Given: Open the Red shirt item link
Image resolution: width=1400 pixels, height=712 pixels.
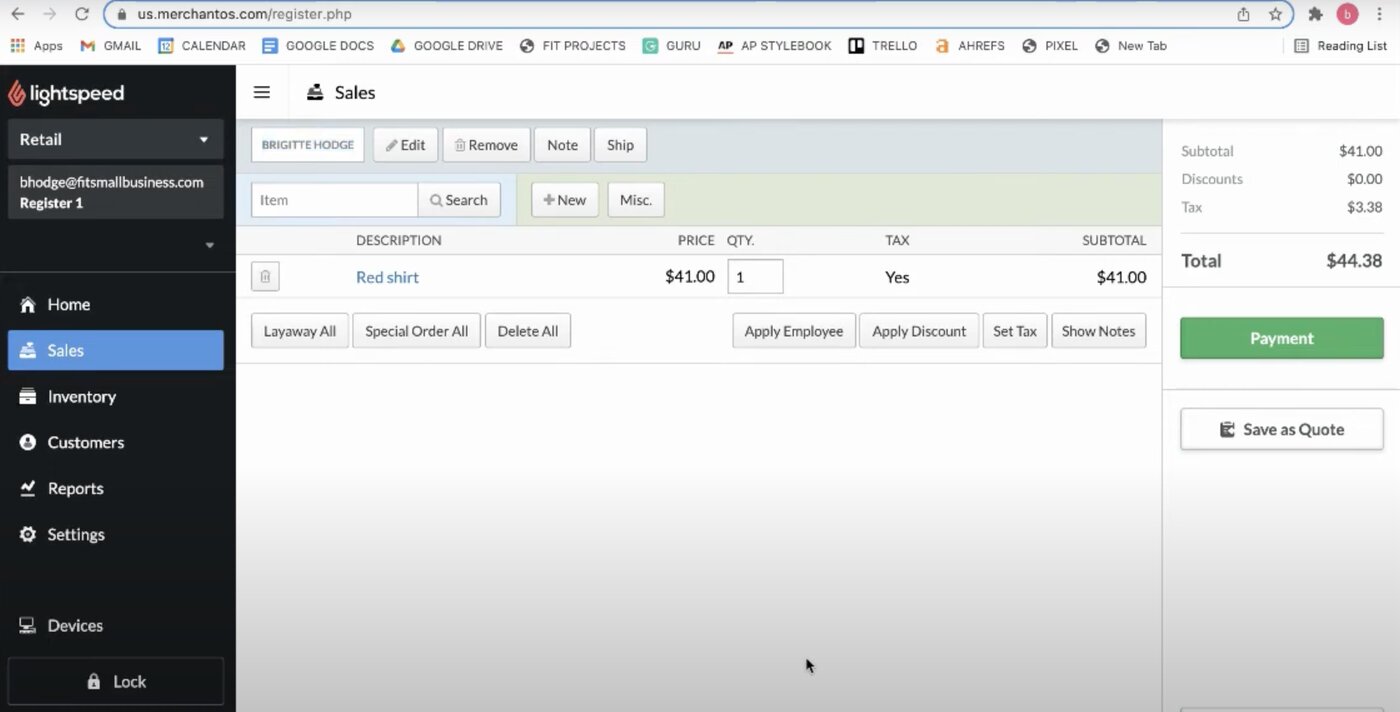Looking at the screenshot, I should point(387,276).
